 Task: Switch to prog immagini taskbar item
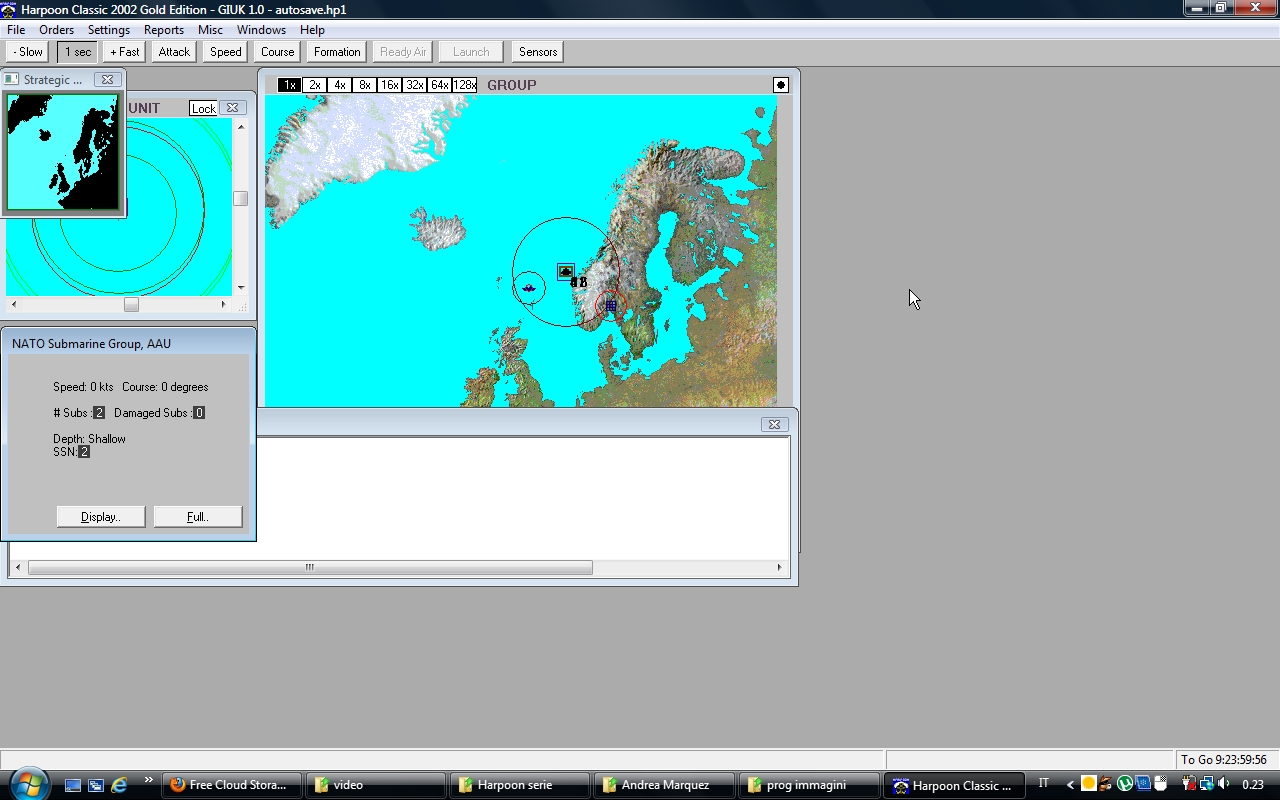(808, 785)
